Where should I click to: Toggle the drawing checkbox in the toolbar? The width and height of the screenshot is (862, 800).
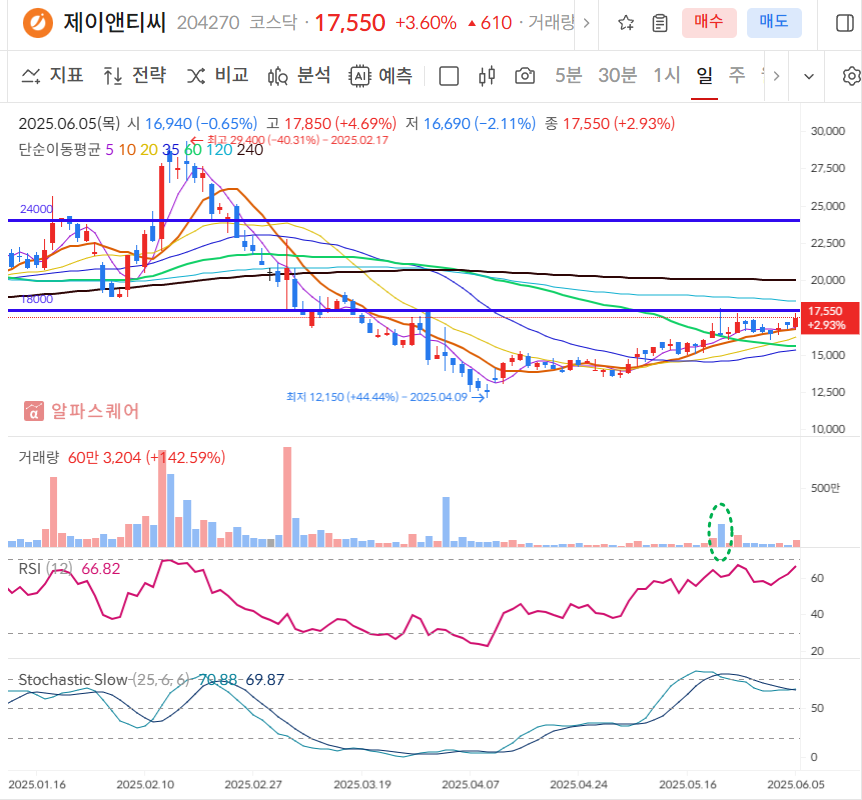pyautogui.click(x=448, y=75)
